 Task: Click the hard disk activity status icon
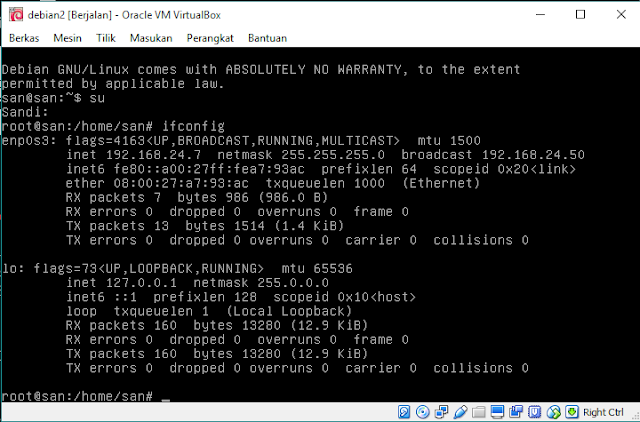[x=404, y=412]
